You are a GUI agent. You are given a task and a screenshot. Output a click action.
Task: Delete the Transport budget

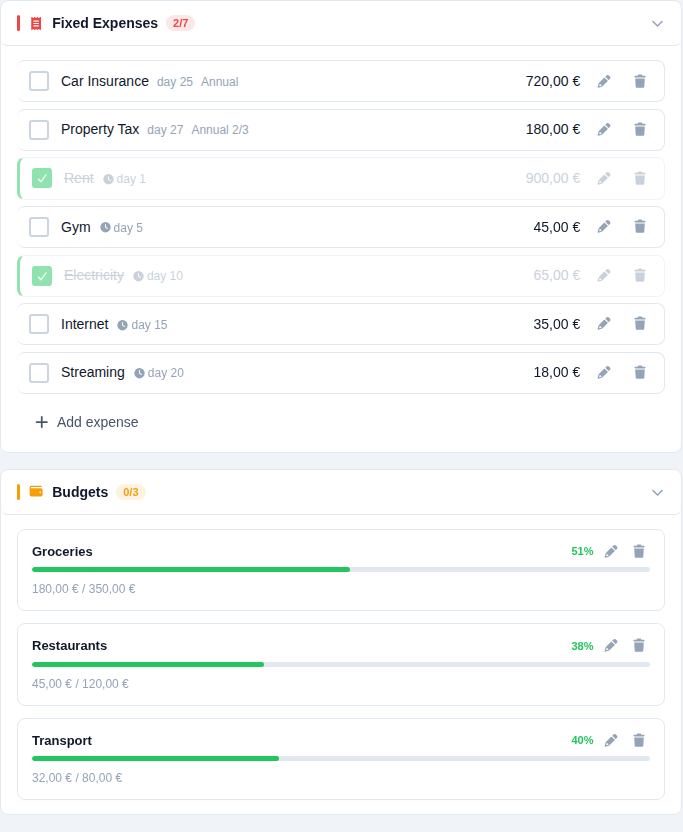639,740
